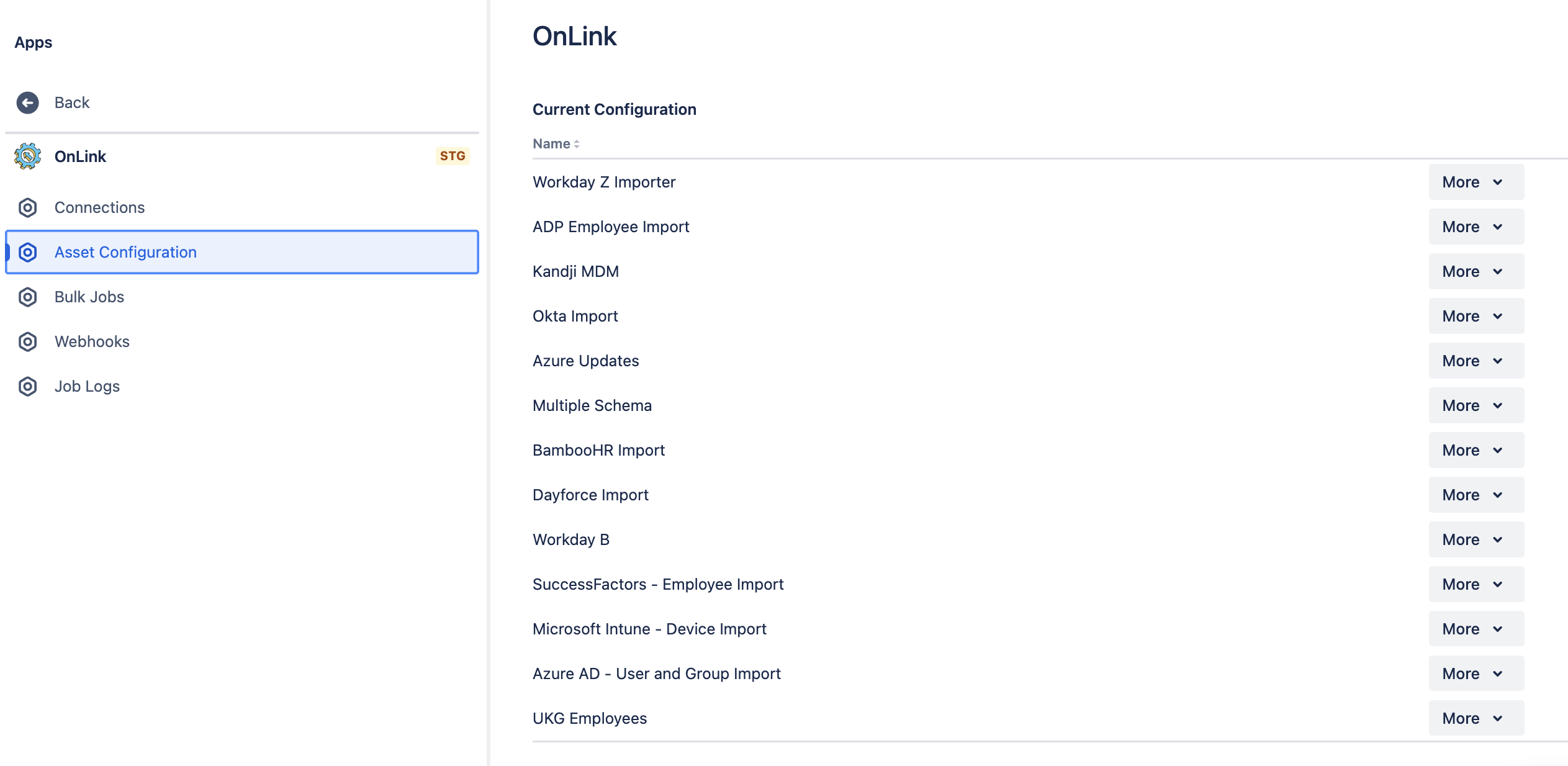Expand More options for Dayforce Import
The image size is (1568, 766).
click(1476, 495)
